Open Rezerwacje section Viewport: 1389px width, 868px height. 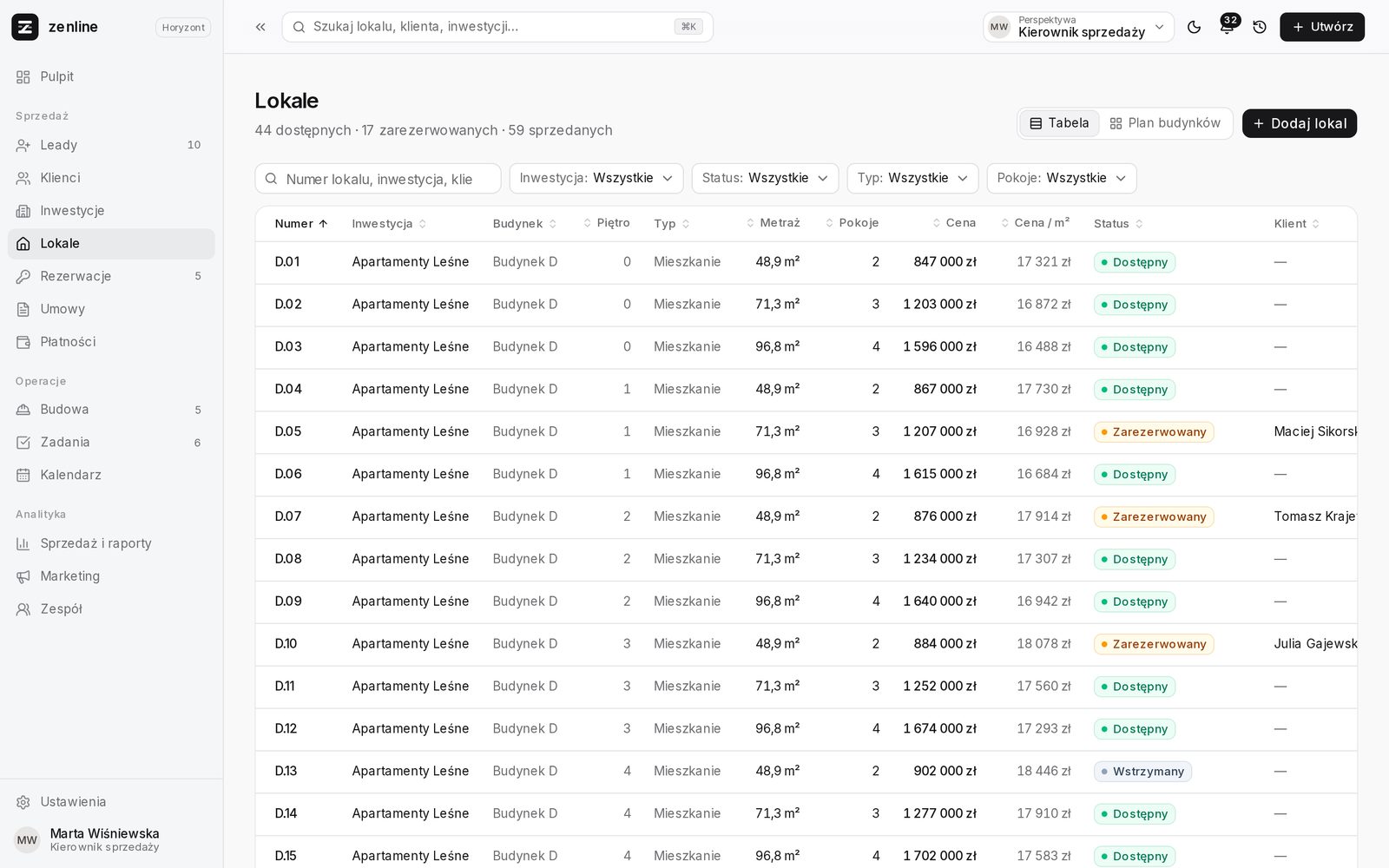tap(111, 276)
